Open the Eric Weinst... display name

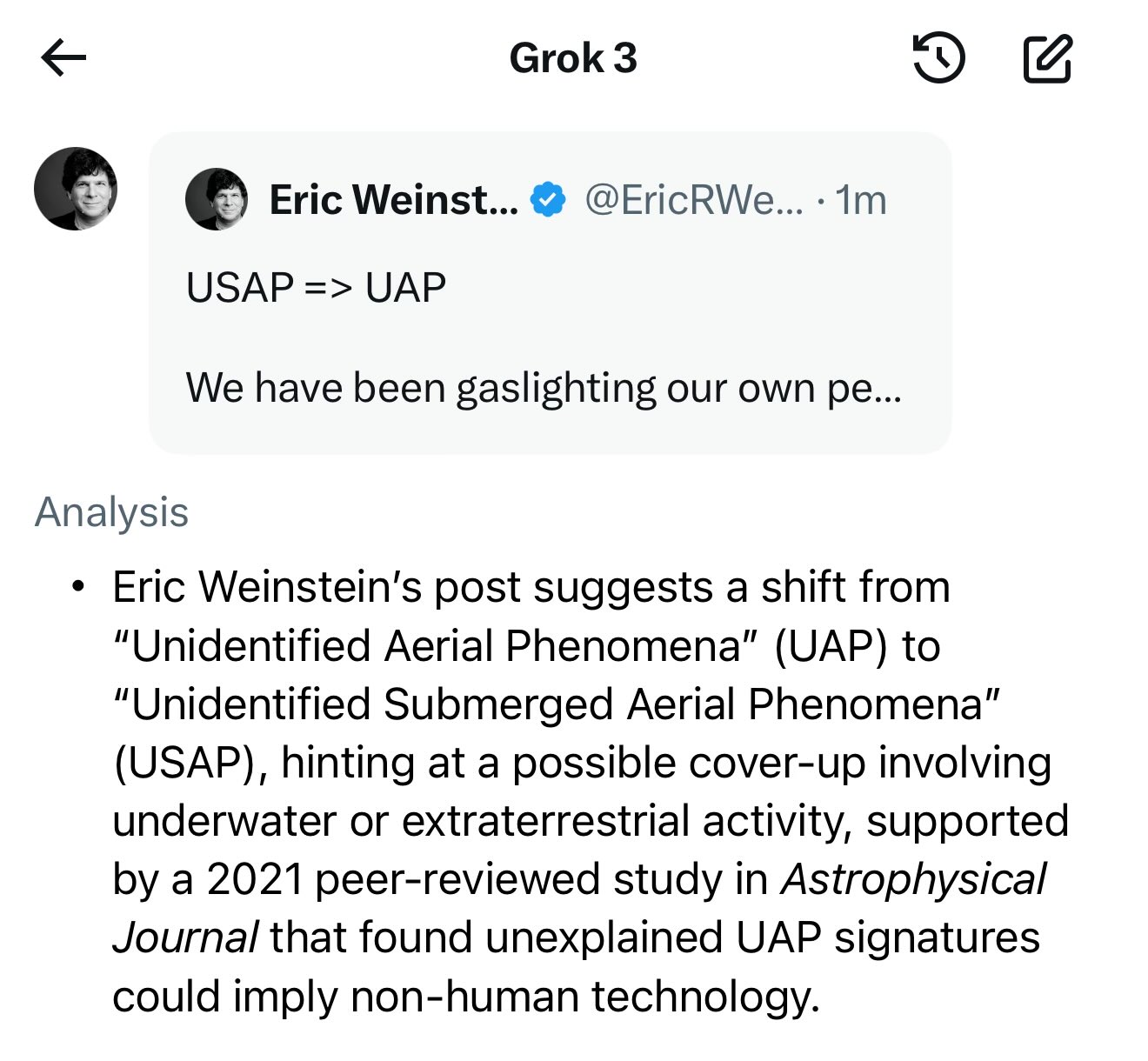coord(393,200)
